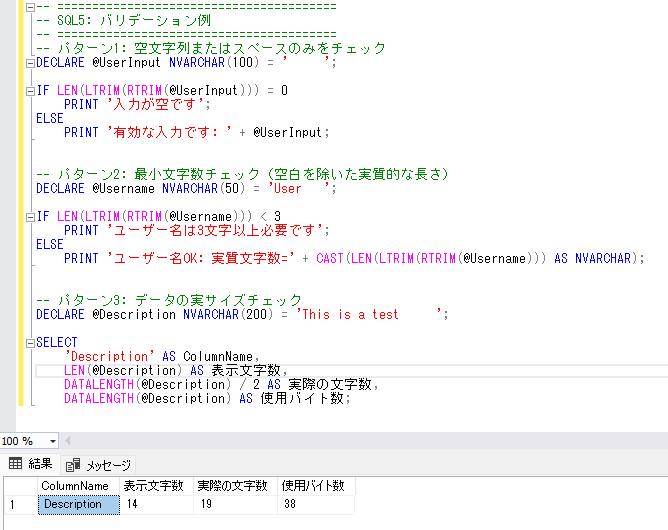Viewport: 668px width, 530px height.
Task: Select the cell with value 14
Action: coord(153,505)
